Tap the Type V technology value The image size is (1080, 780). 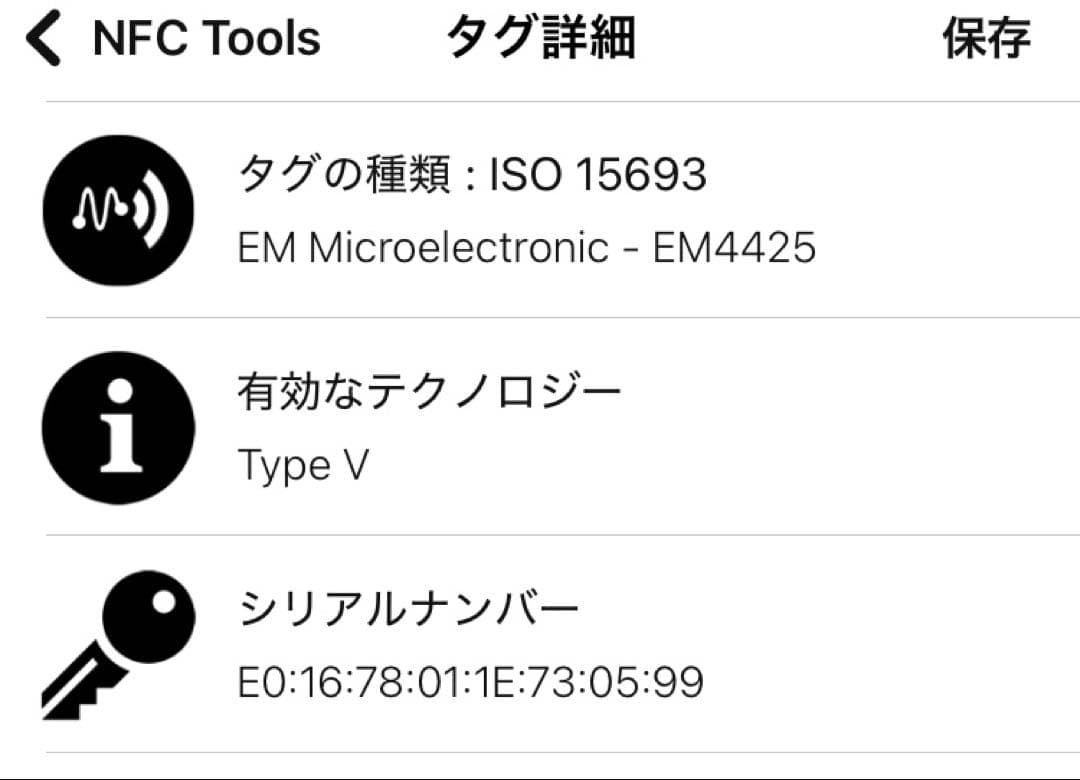click(303, 465)
